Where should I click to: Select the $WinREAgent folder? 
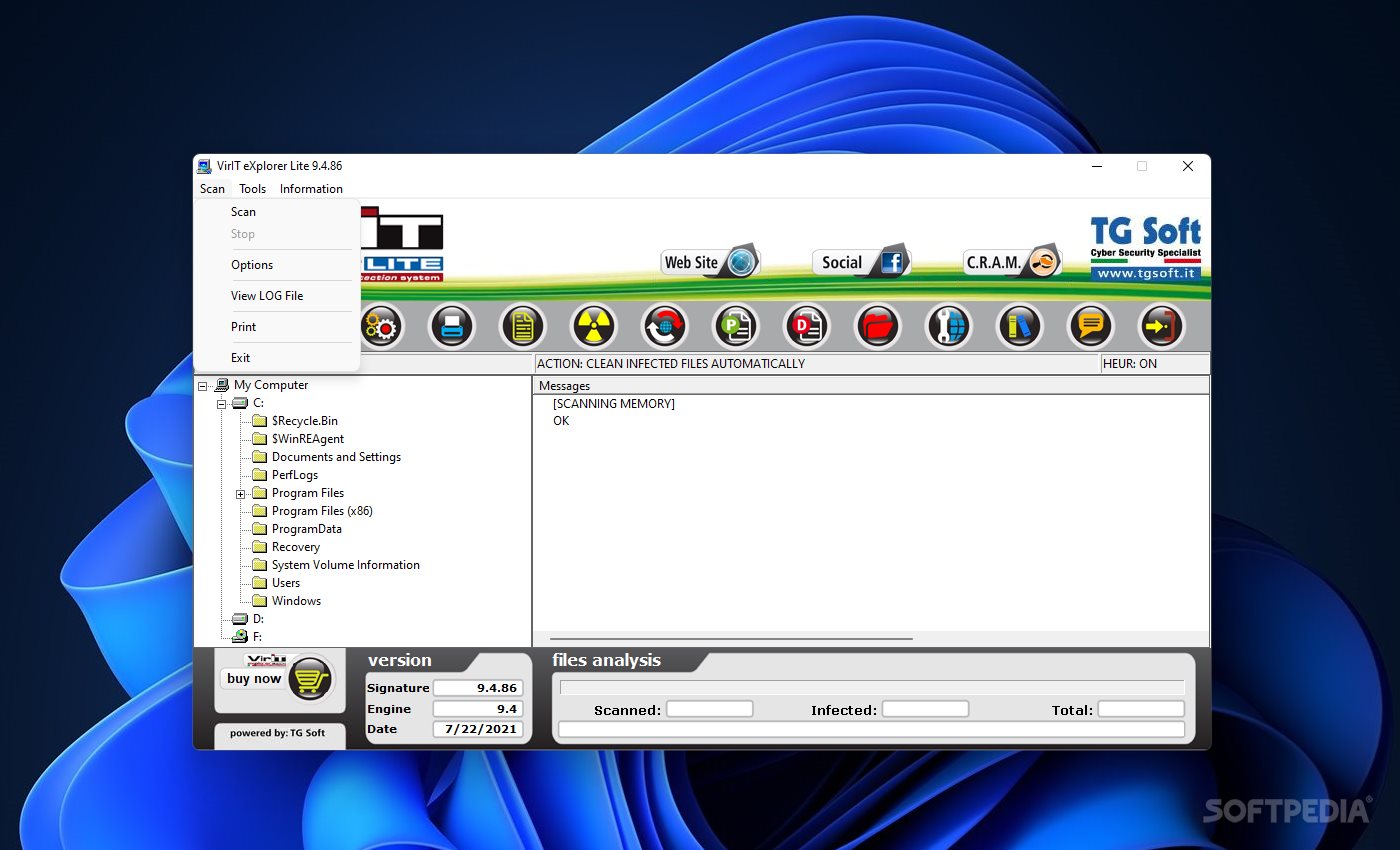(x=308, y=439)
